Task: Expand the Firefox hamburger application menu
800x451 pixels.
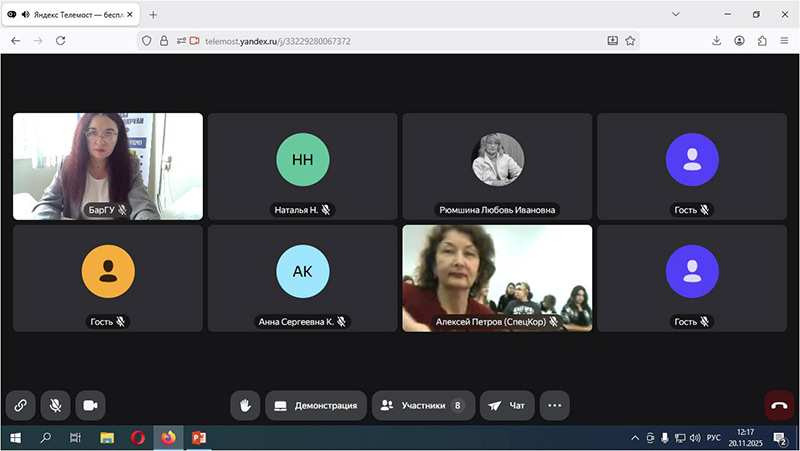Action: click(x=784, y=41)
